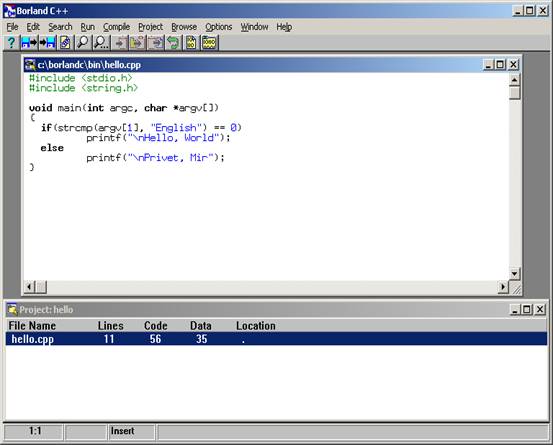Image resolution: width=553 pixels, height=445 pixels.
Task: Click the Open file disk toolbar icon
Action: (x=29, y=43)
